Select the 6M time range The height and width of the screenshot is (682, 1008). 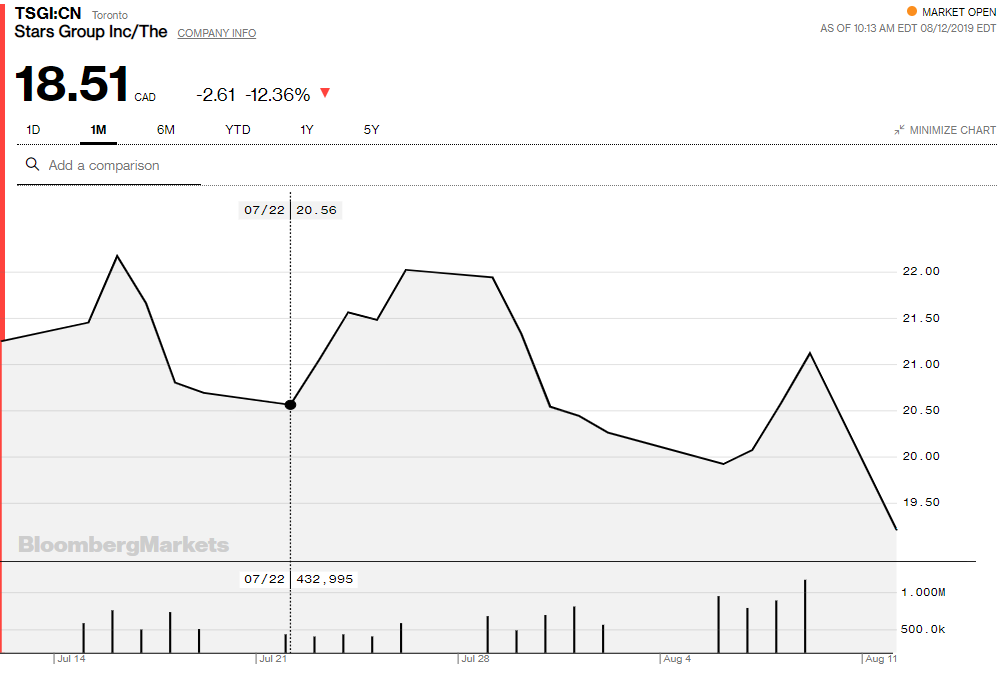165,129
